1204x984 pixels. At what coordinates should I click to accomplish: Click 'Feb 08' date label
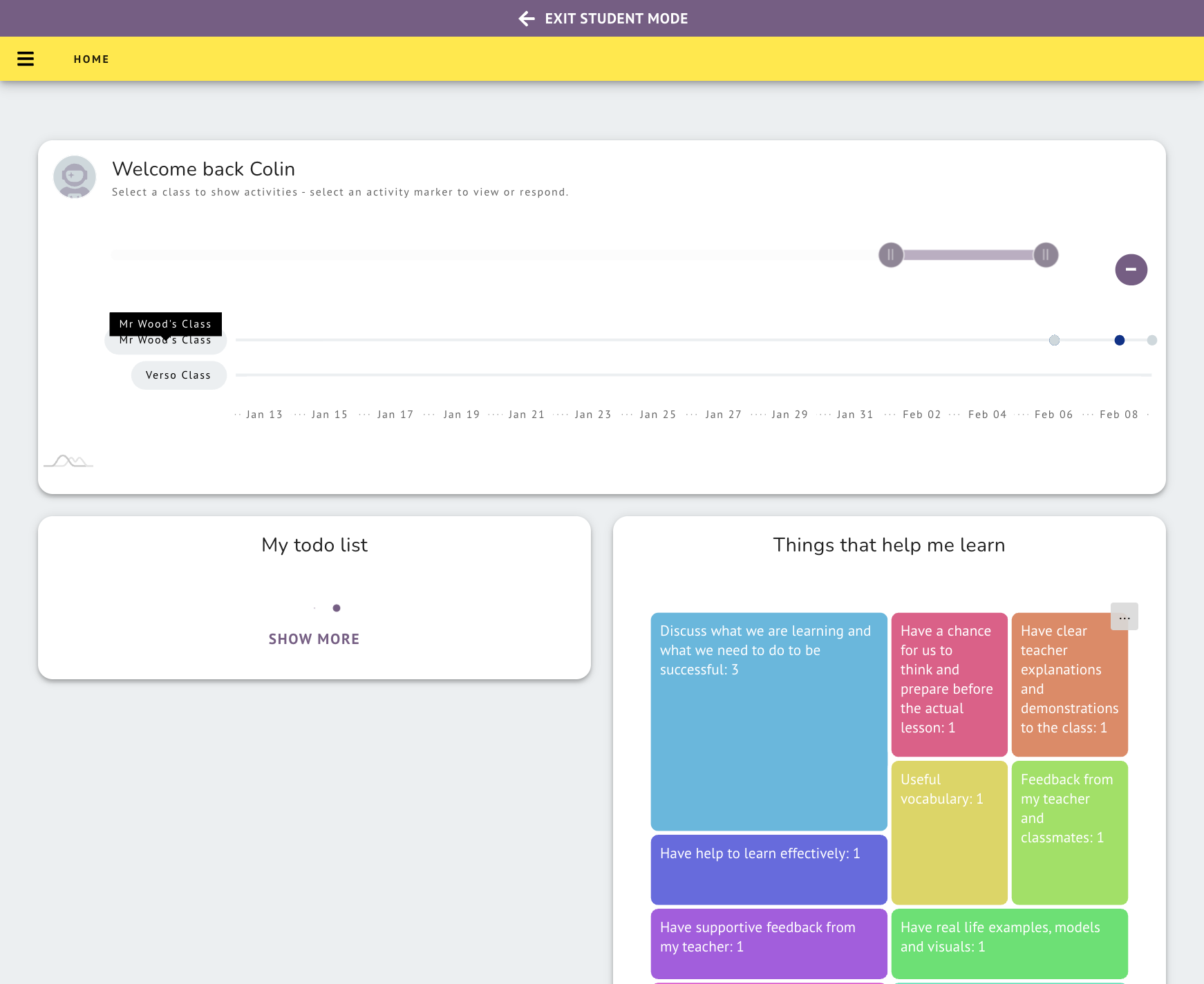[1118, 415]
